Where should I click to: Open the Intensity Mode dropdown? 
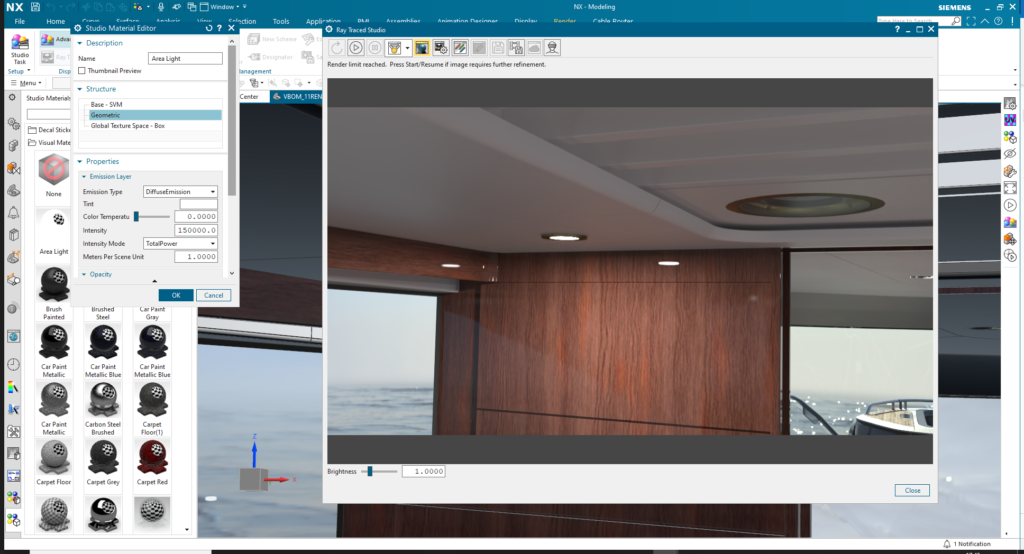pos(180,243)
